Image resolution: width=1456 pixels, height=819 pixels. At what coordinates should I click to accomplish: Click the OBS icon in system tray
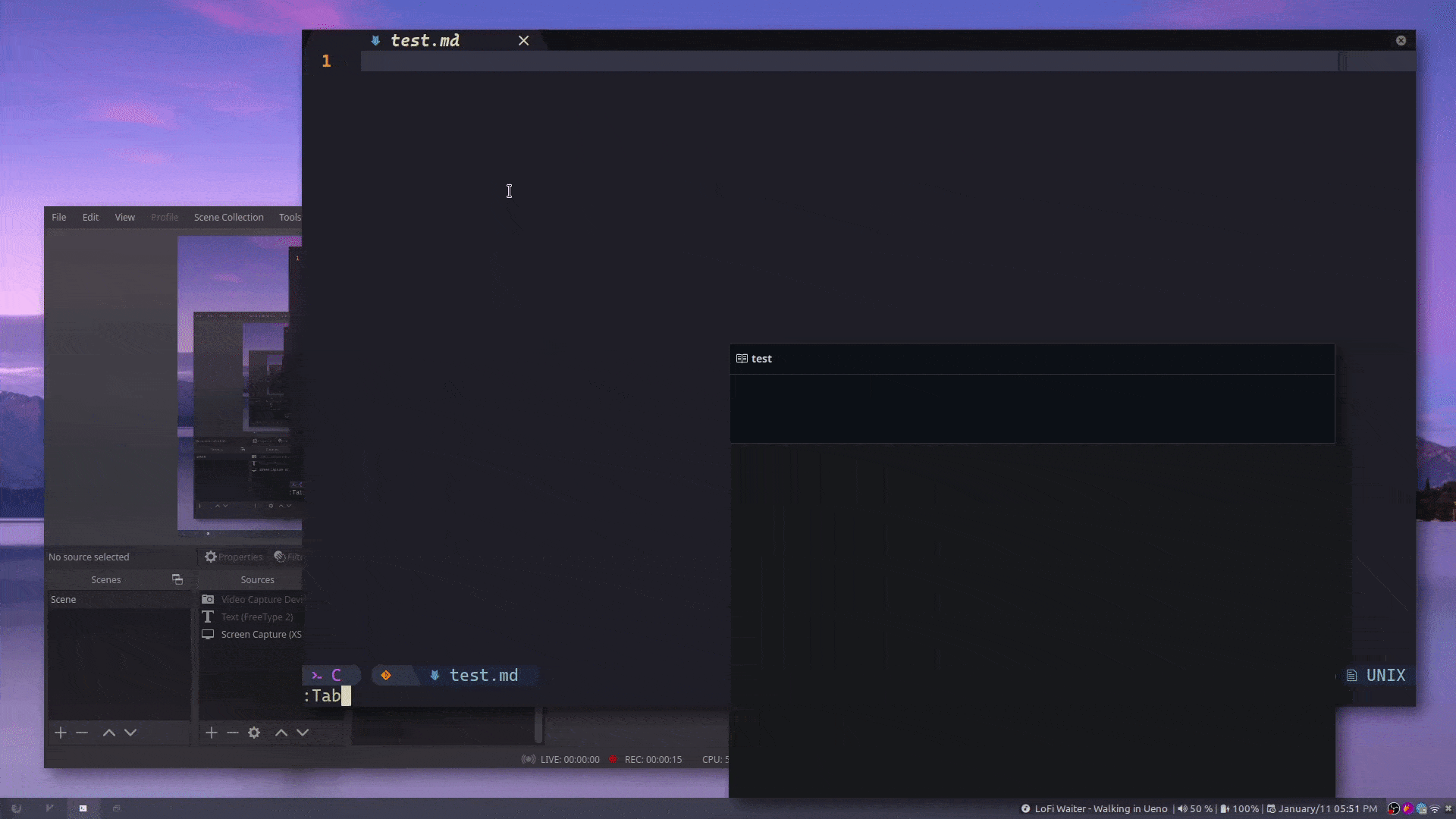pyautogui.click(x=1394, y=808)
